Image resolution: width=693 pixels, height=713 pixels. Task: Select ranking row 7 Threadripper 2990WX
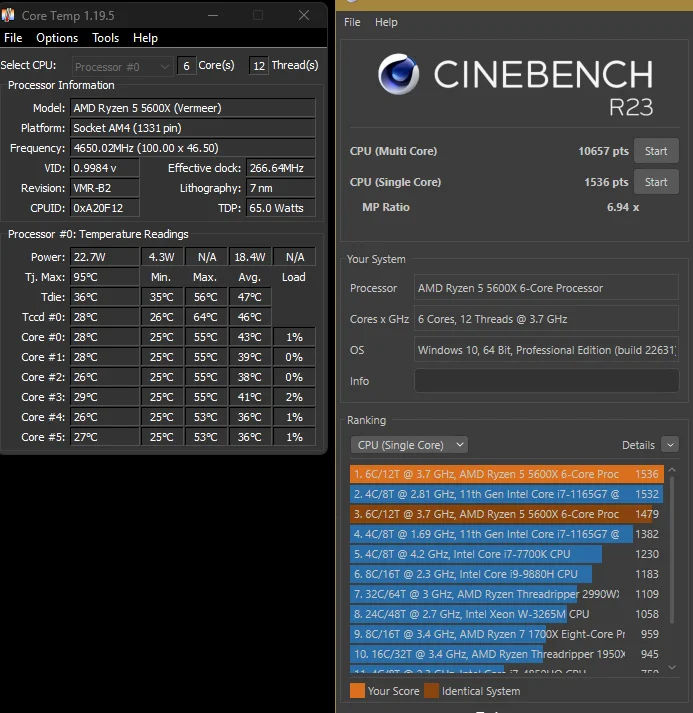click(507, 594)
